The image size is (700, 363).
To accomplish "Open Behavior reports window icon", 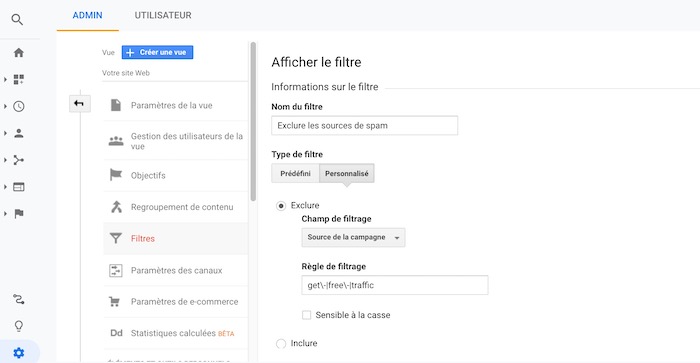I will coord(18,187).
